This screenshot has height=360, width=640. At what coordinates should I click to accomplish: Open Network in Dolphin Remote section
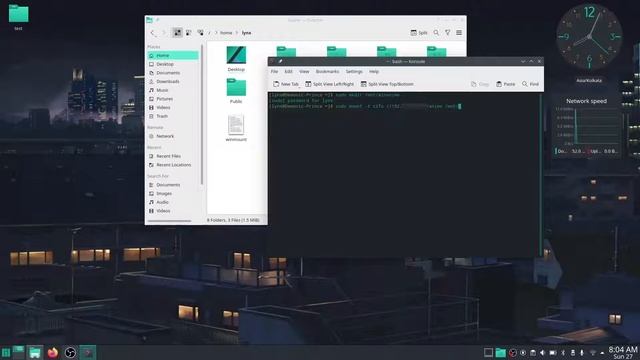click(173, 136)
